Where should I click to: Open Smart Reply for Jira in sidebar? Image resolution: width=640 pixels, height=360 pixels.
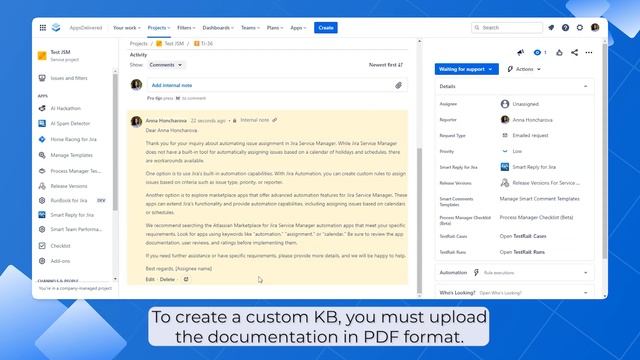coord(72,215)
